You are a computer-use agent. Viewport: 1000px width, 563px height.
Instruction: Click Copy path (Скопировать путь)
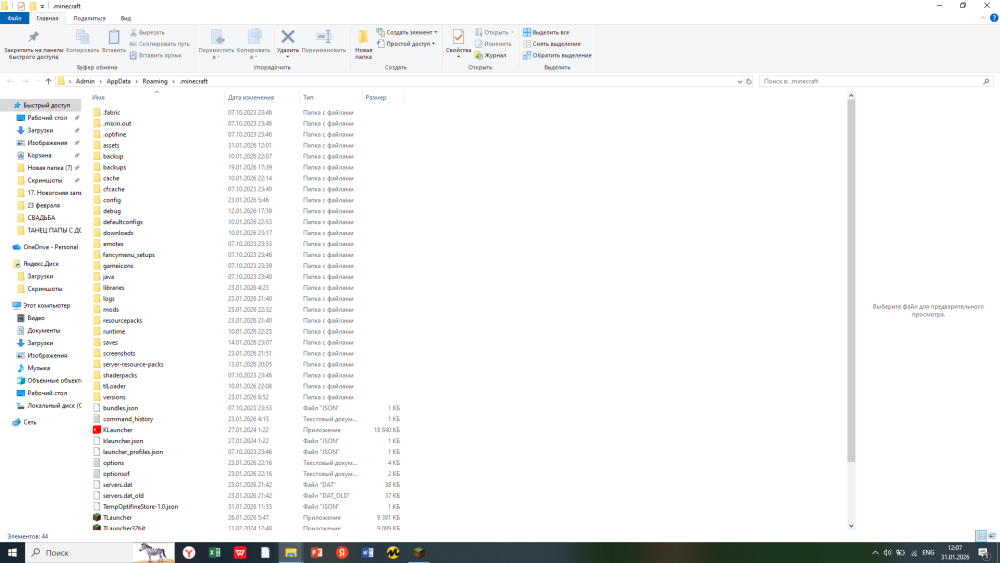coord(159,44)
